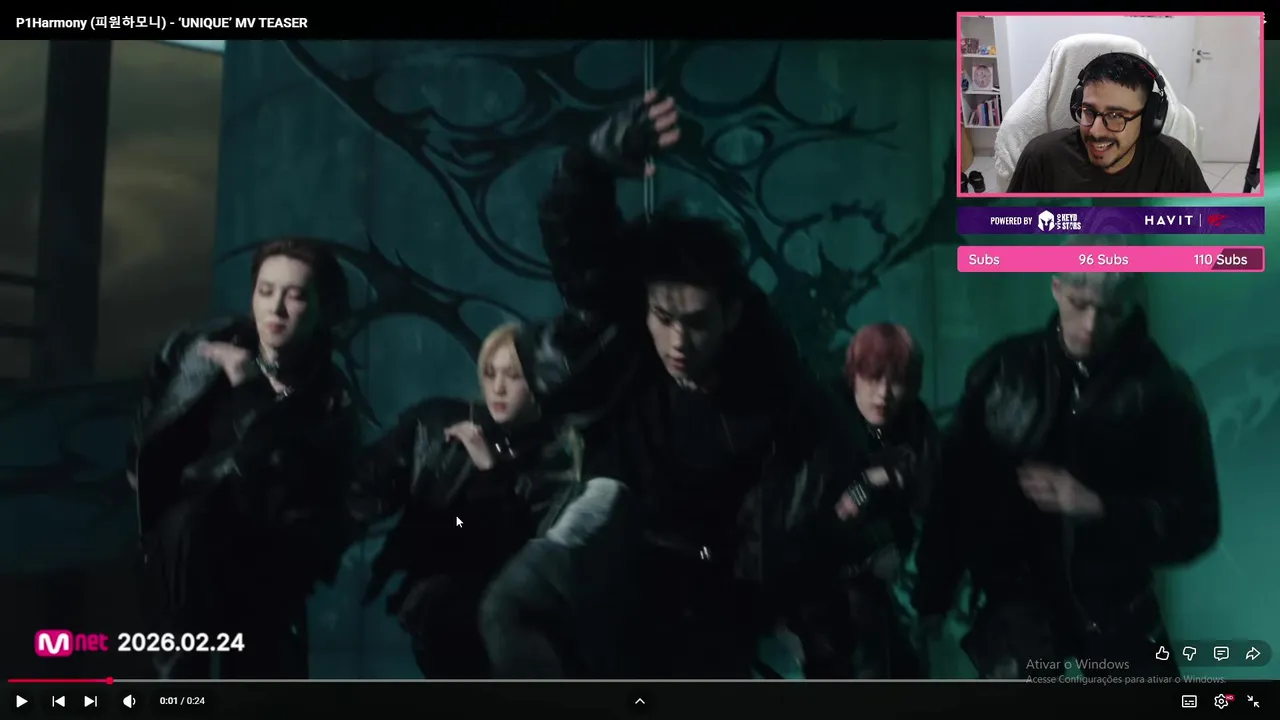Like the video with thumbs up
The image size is (1280, 720).
(1162, 653)
